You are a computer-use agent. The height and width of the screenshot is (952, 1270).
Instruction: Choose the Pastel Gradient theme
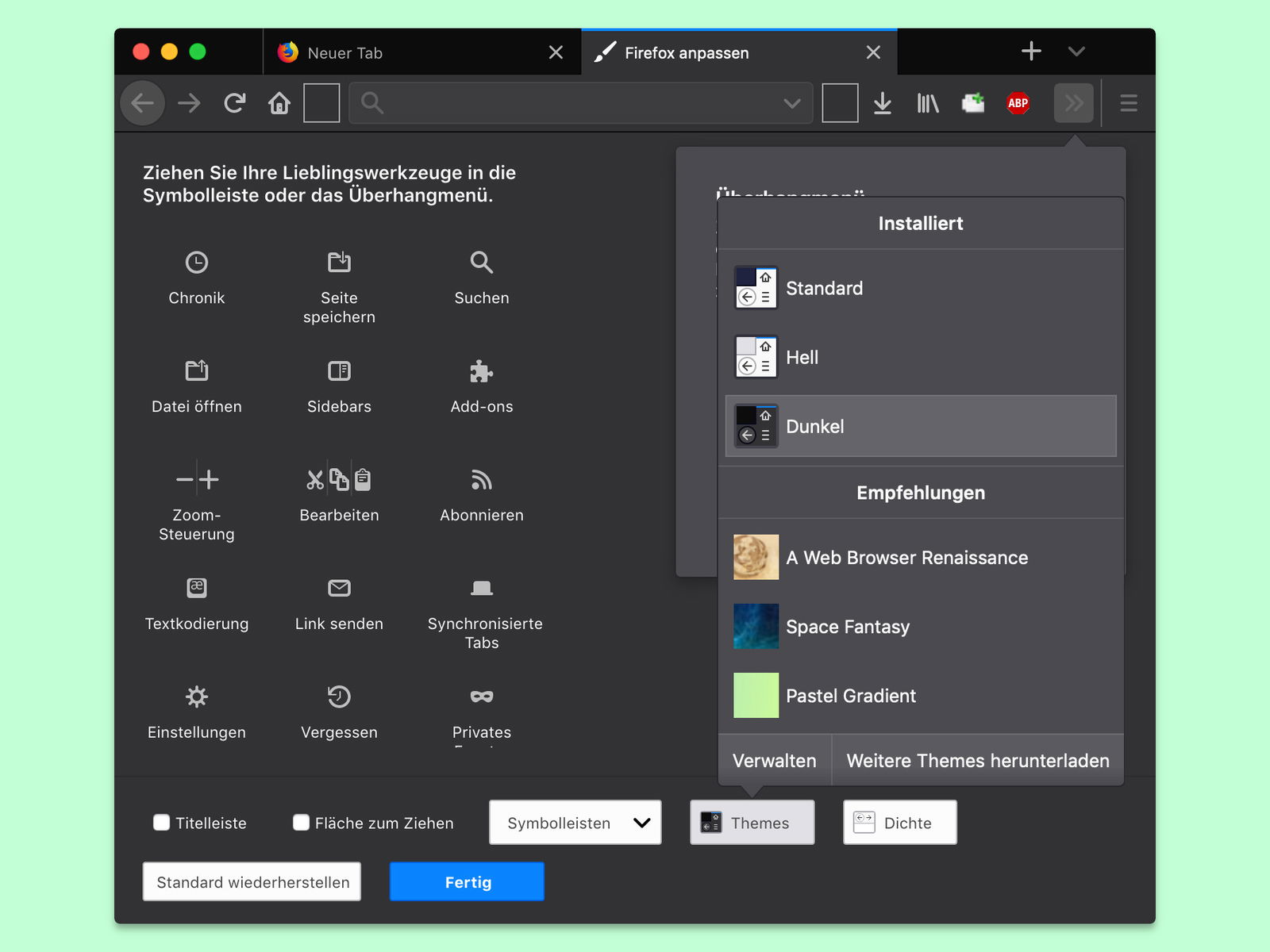(921, 696)
